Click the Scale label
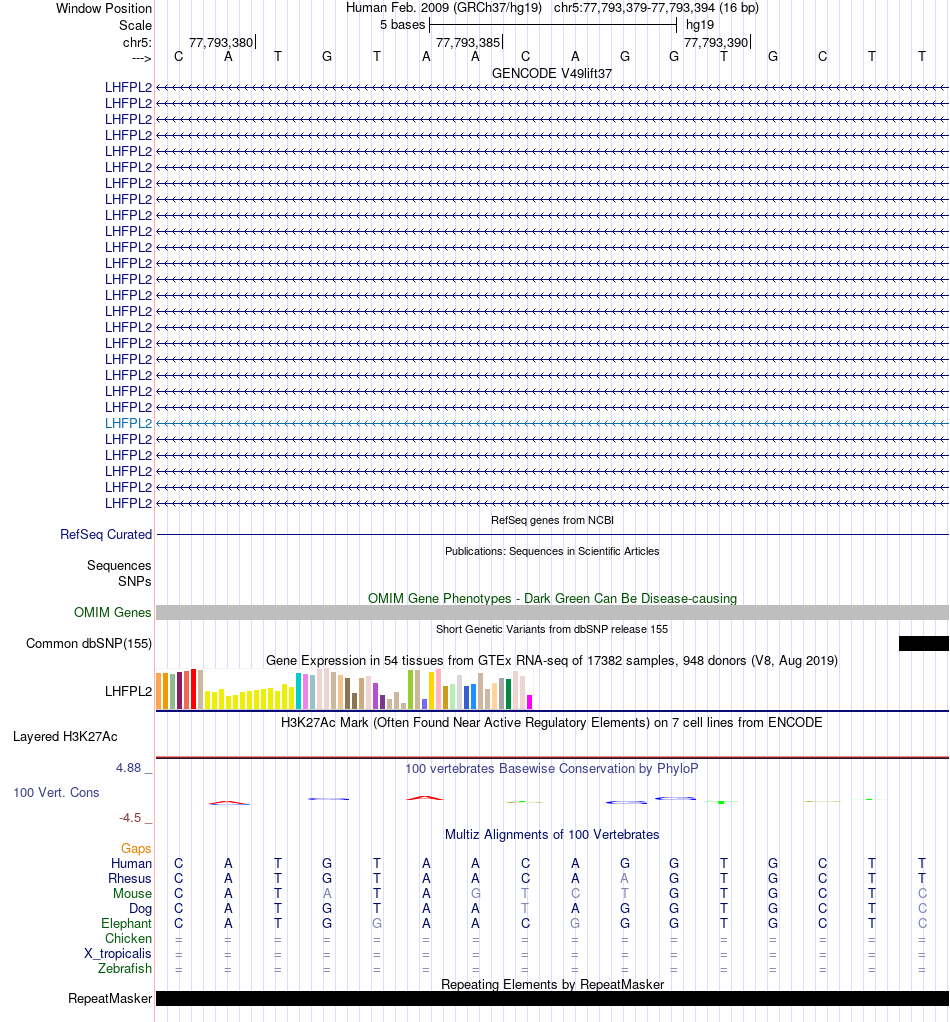 (135, 25)
